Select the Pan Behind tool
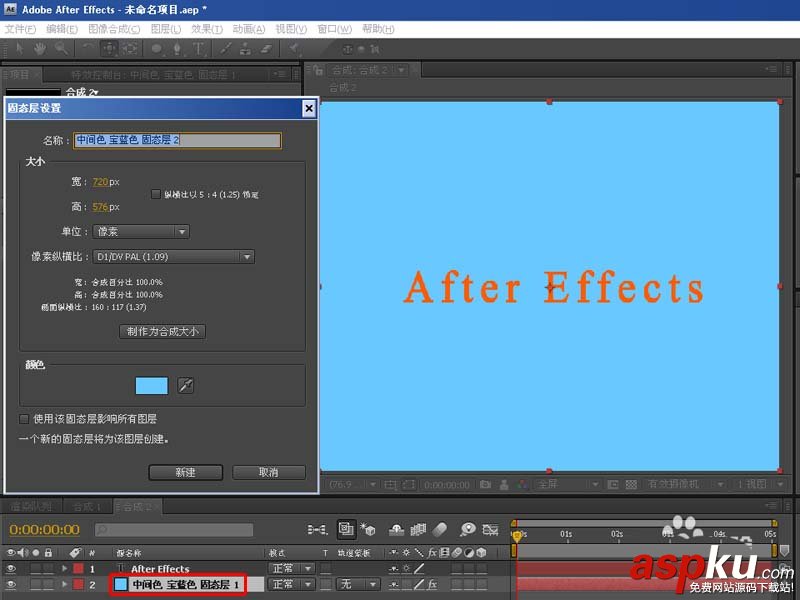Image resolution: width=800 pixels, height=600 pixels. click(x=130, y=48)
